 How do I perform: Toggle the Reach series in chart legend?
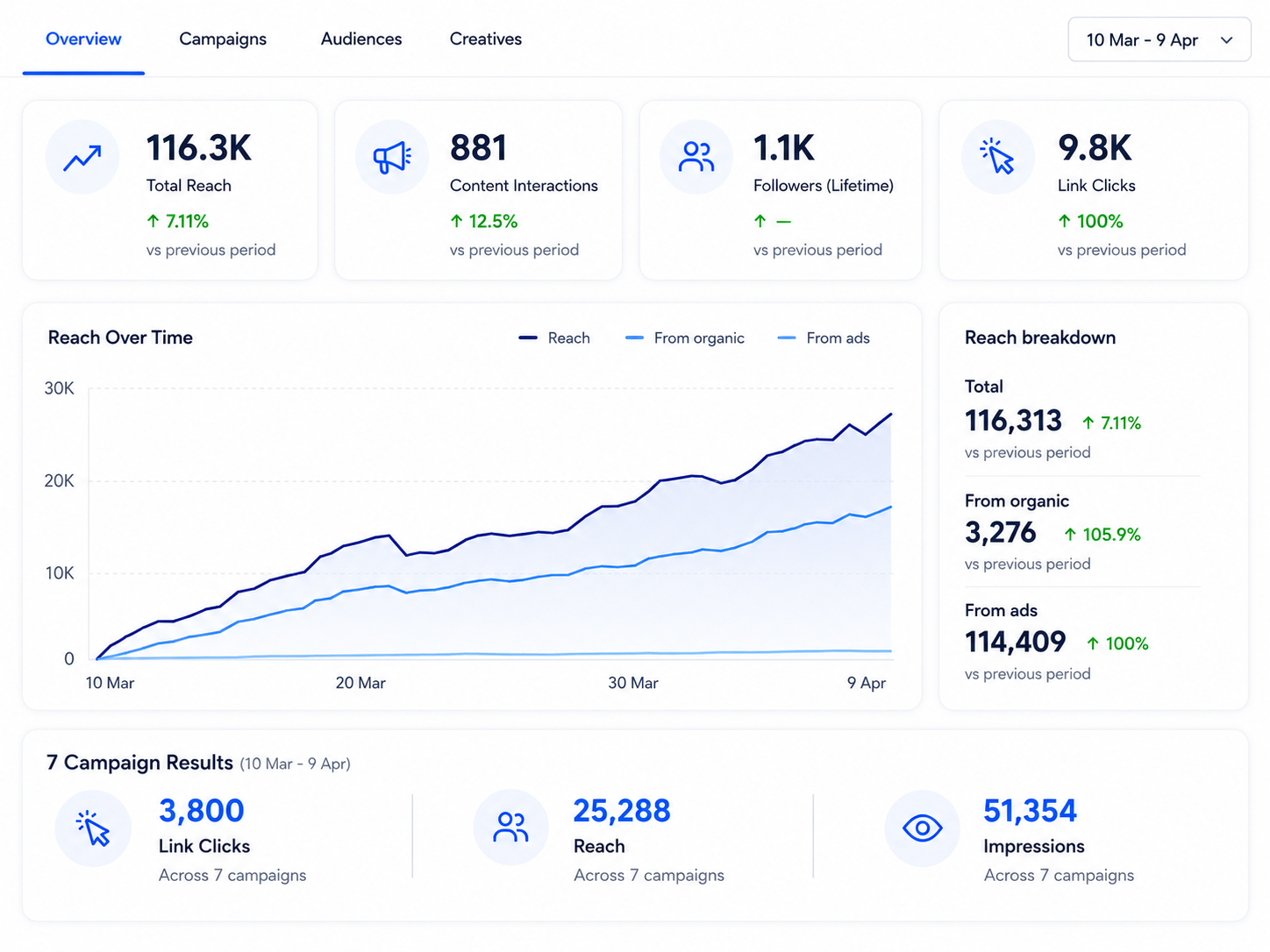[554, 338]
